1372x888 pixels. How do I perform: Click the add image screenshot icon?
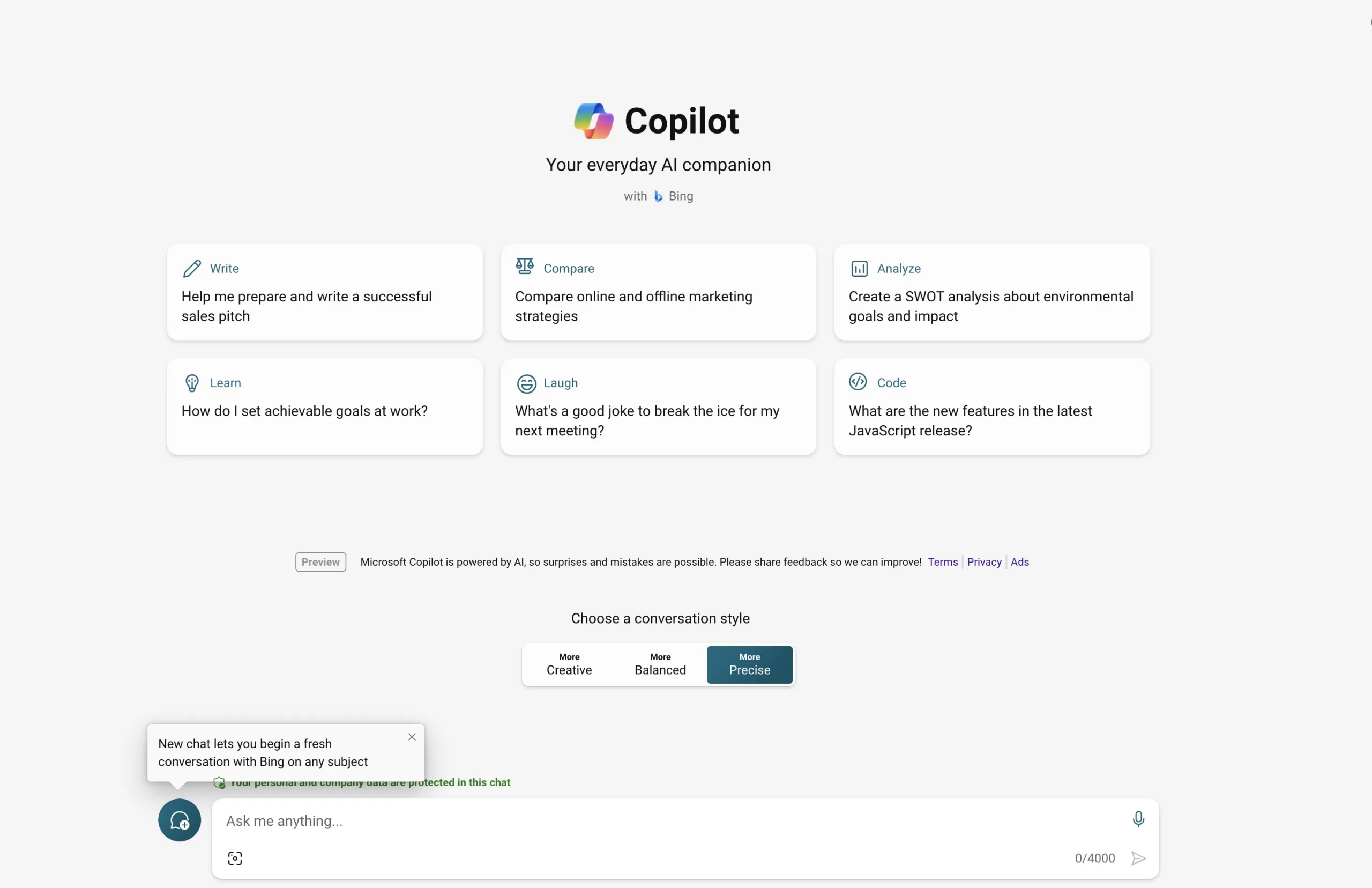tap(235, 858)
